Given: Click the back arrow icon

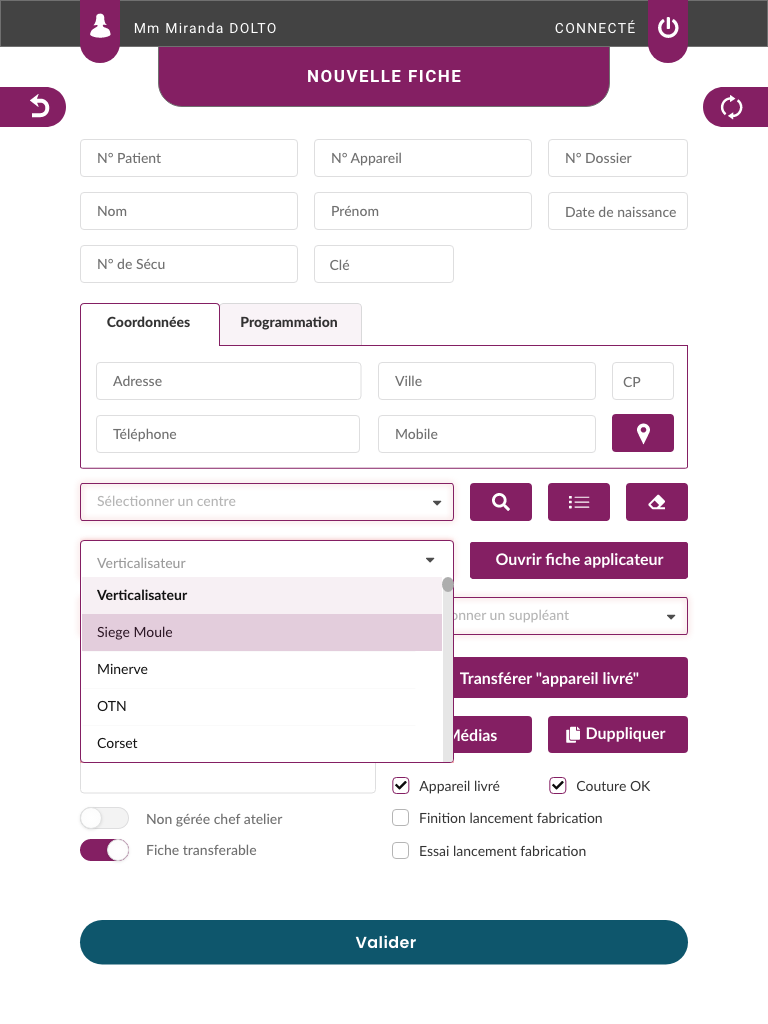Looking at the screenshot, I should tap(39, 106).
